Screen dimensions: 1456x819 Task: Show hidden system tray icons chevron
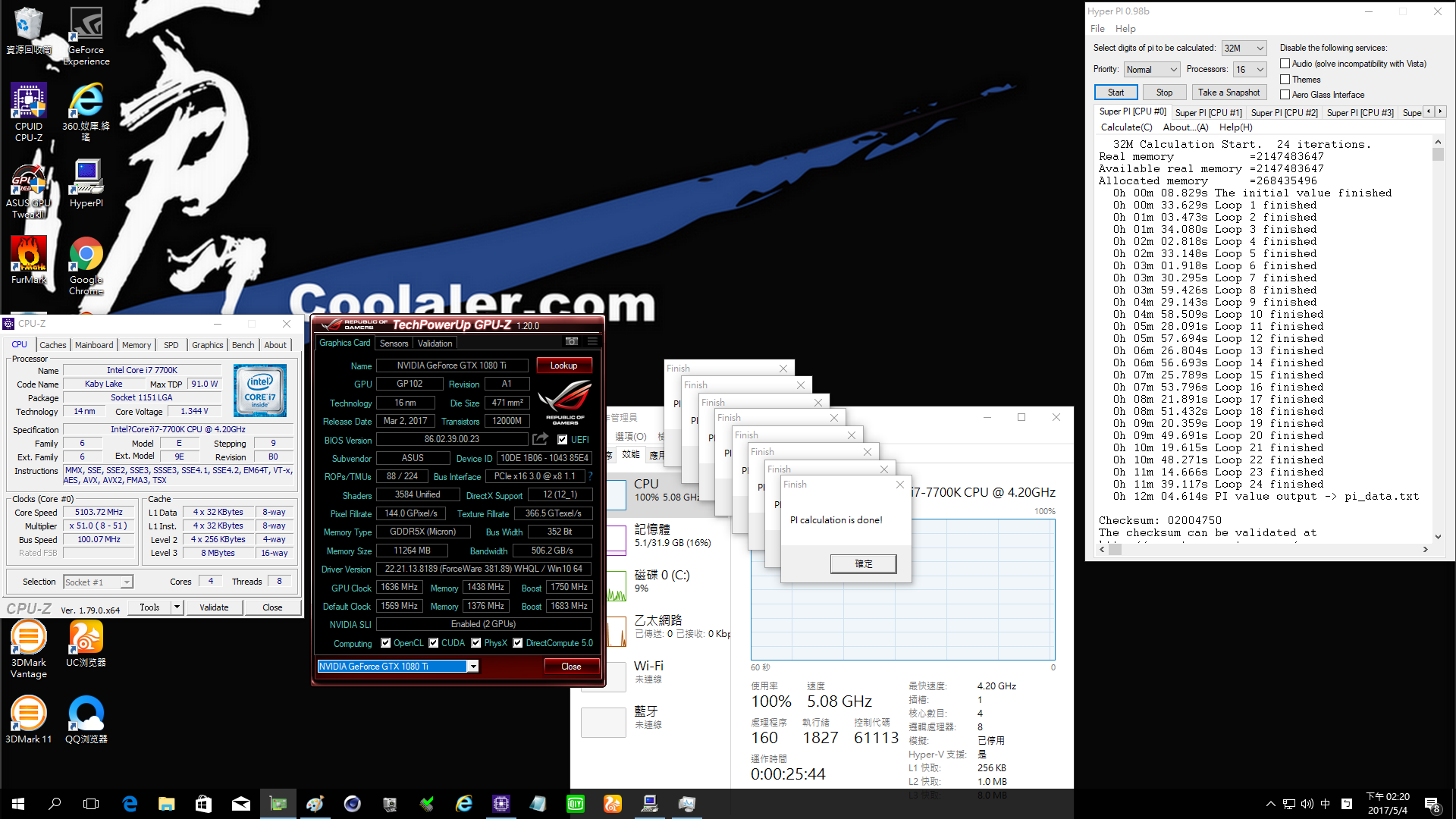(x=1270, y=804)
